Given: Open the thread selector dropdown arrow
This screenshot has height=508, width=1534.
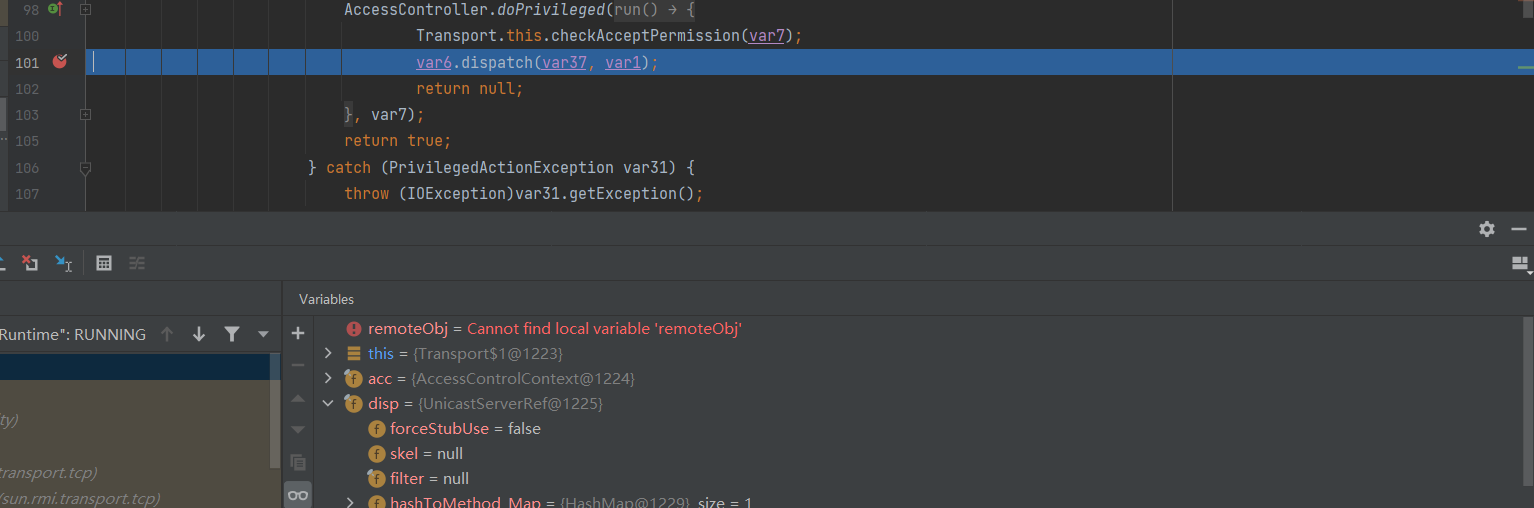Looking at the screenshot, I should point(263,334).
